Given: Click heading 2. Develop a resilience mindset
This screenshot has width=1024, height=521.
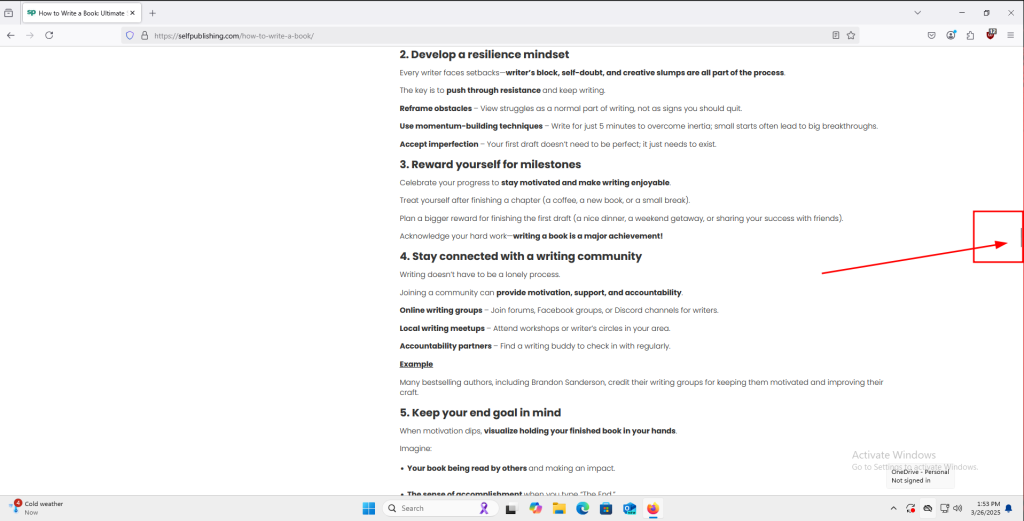Looking at the screenshot, I should point(484,54).
